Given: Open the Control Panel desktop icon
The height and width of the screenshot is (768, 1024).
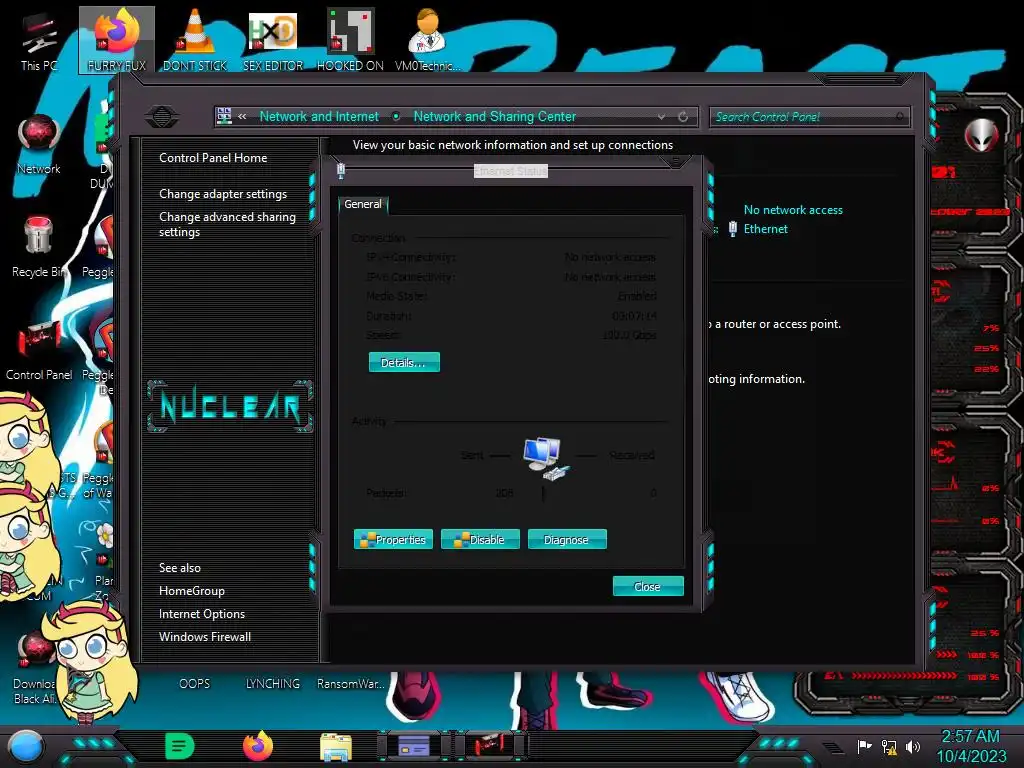Looking at the screenshot, I should (x=39, y=350).
